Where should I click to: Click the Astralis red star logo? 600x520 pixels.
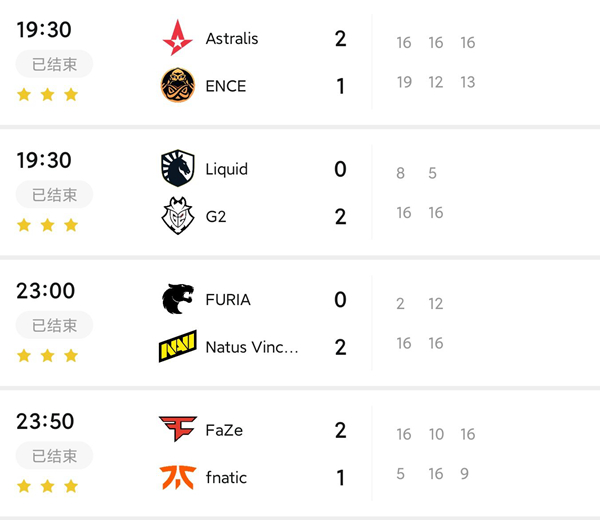click(x=178, y=37)
